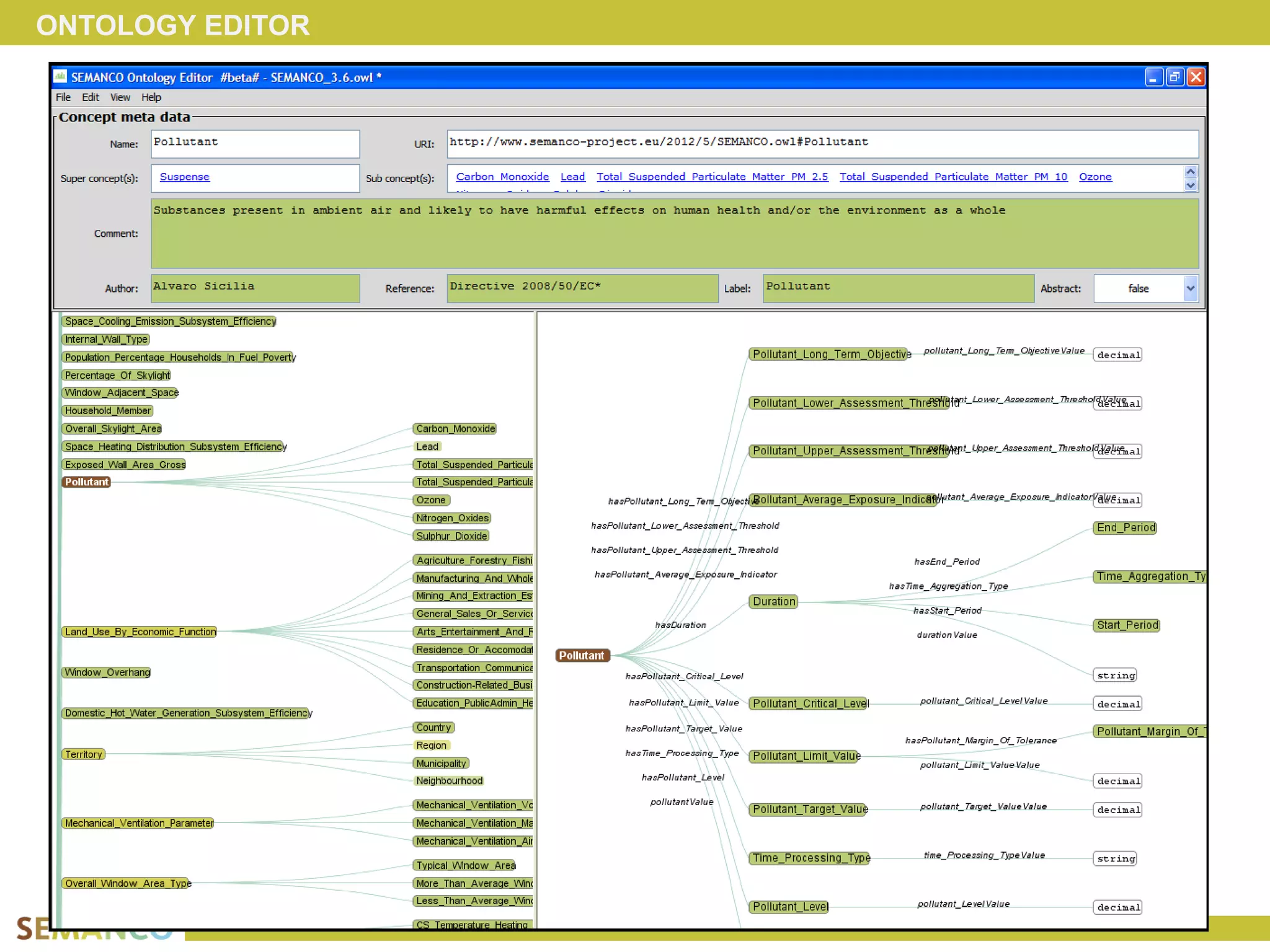Select the Window_Overhang node
1270x952 pixels.
tap(107, 672)
